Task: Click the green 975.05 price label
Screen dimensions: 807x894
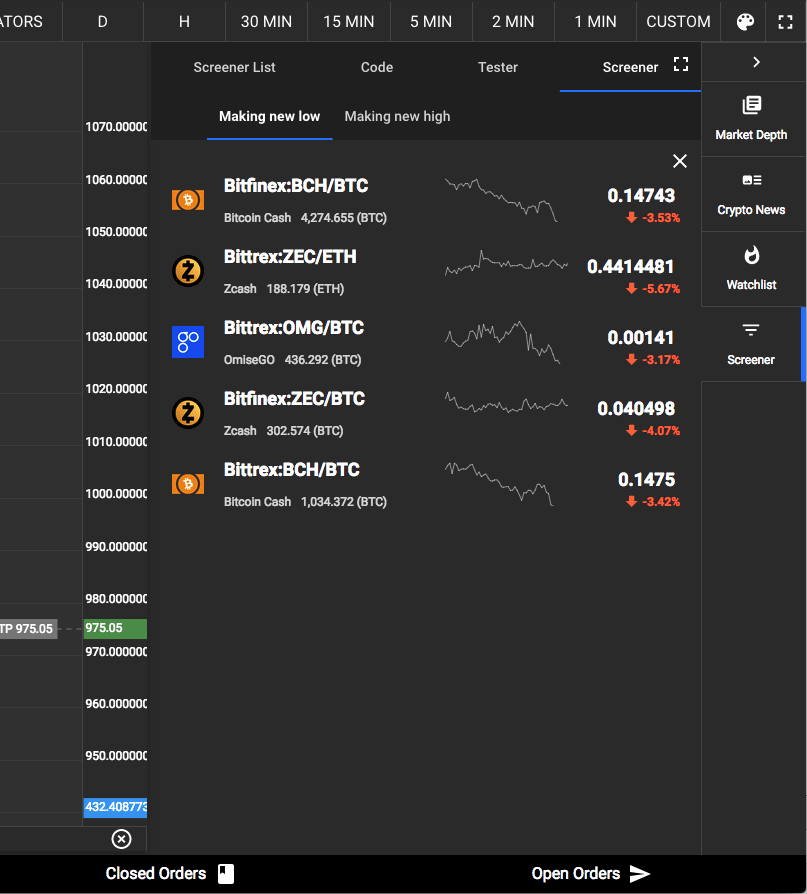Action: click(x=115, y=628)
